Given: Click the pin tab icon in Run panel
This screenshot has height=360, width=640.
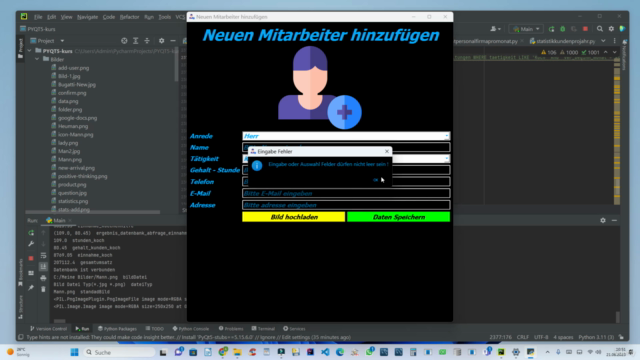Looking at the screenshot, I should coord(31,288).
